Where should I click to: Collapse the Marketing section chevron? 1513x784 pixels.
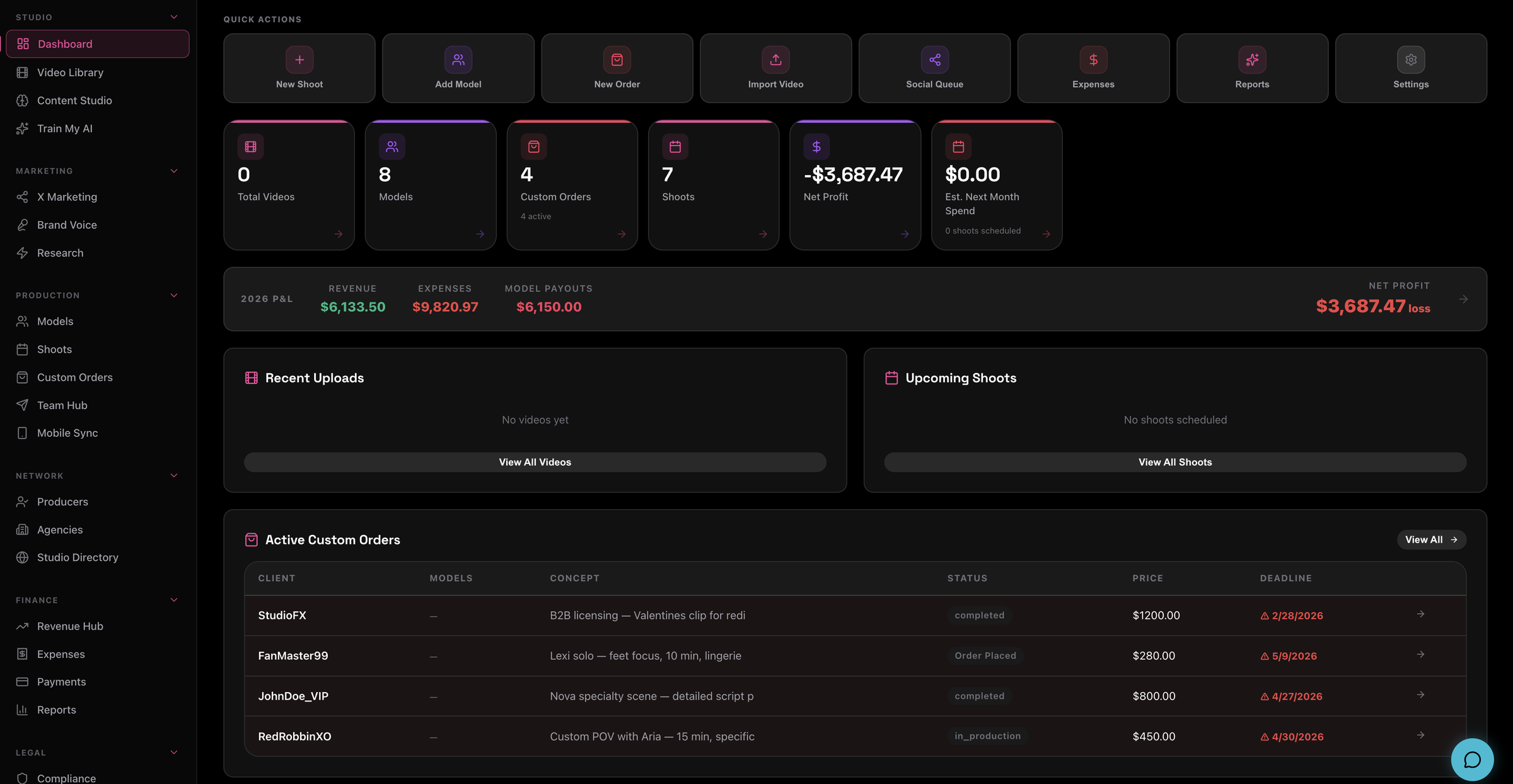pos(174,171)
